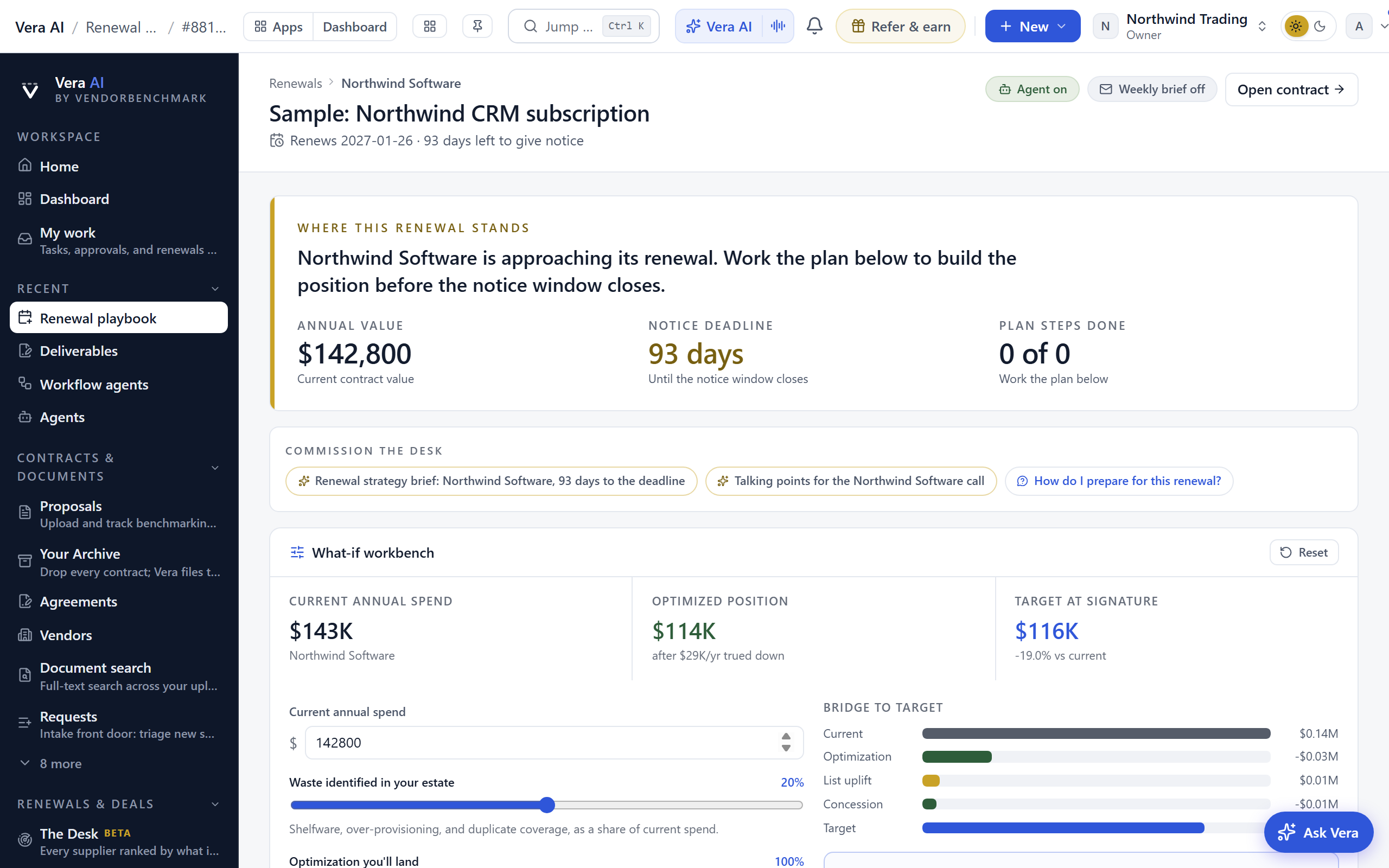
Task: Switch to dark mode moon icon
Action: [x=1320, y=27]
